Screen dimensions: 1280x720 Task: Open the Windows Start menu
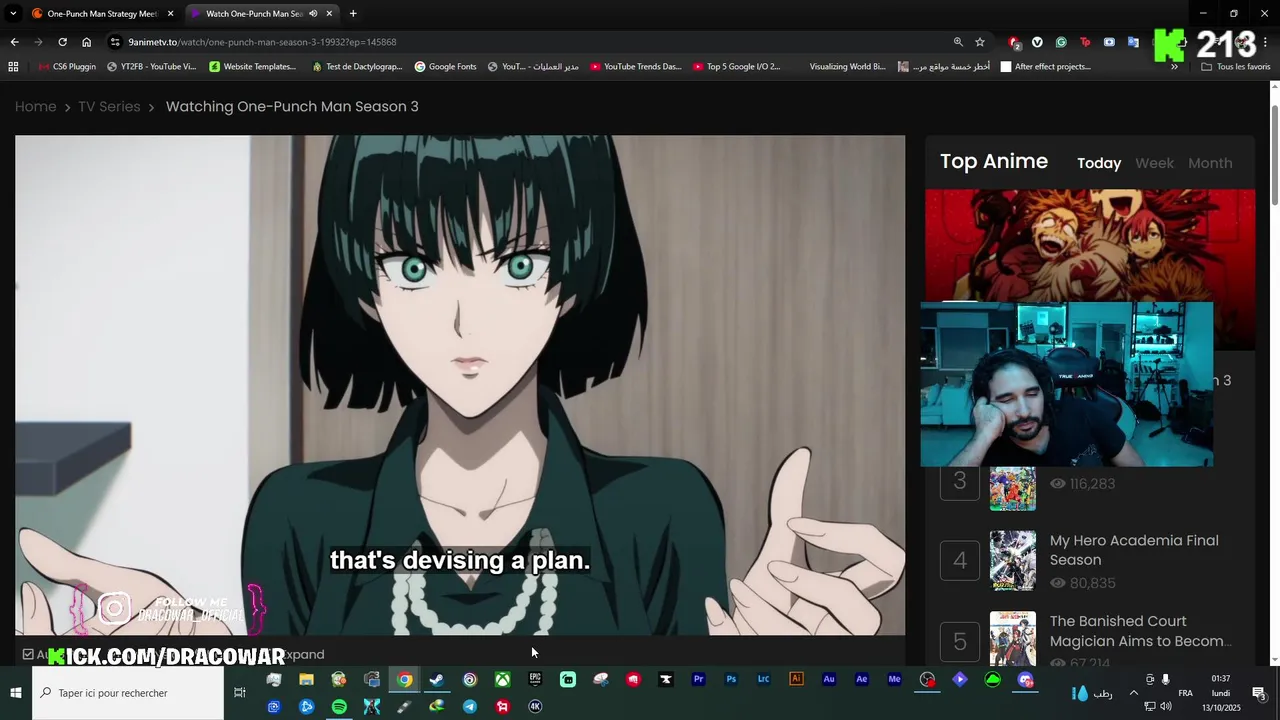pos(16,693)
